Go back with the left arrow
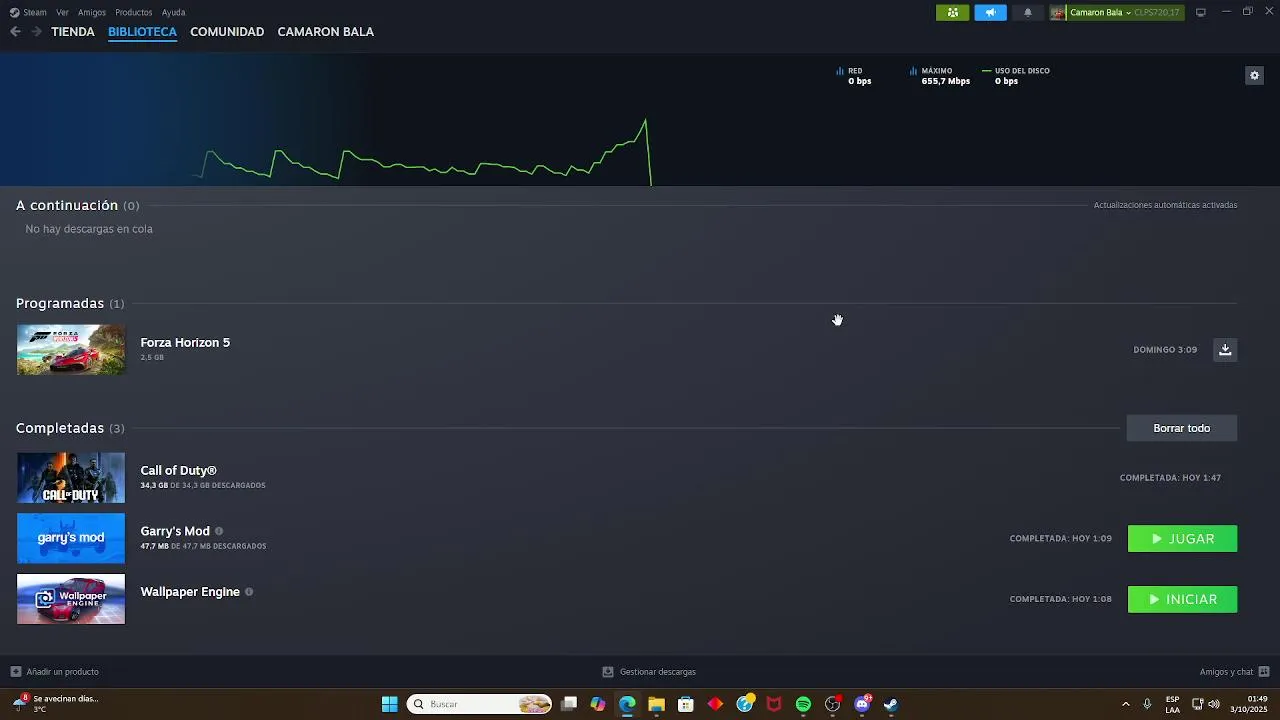This screenshot has width=1280, height=720. pos(15,32)
